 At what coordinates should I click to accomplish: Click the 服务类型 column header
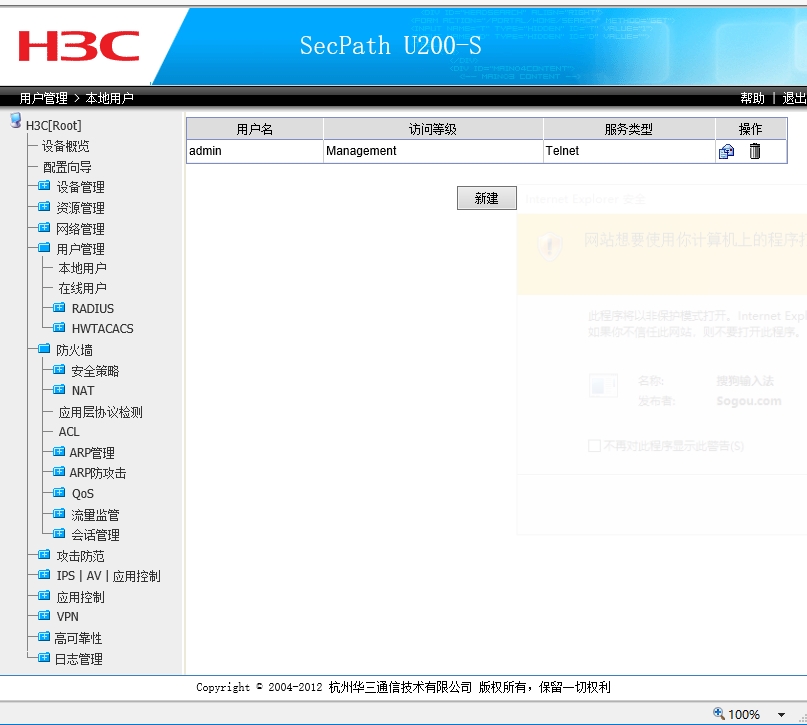(629, 129)
